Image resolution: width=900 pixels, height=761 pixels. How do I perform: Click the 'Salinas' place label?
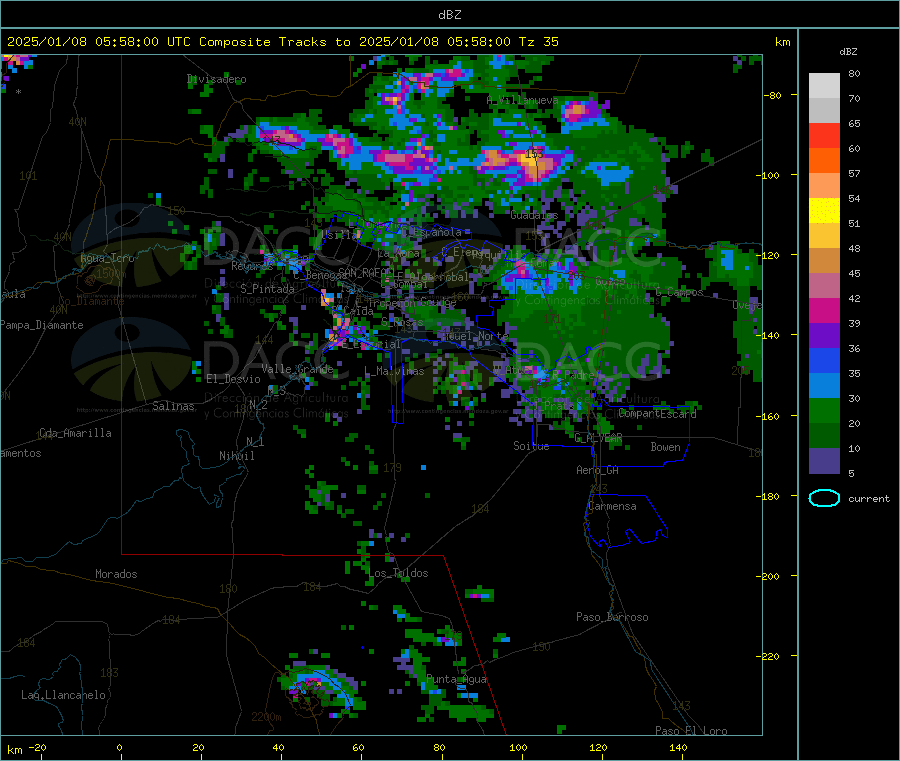(173, 406)
